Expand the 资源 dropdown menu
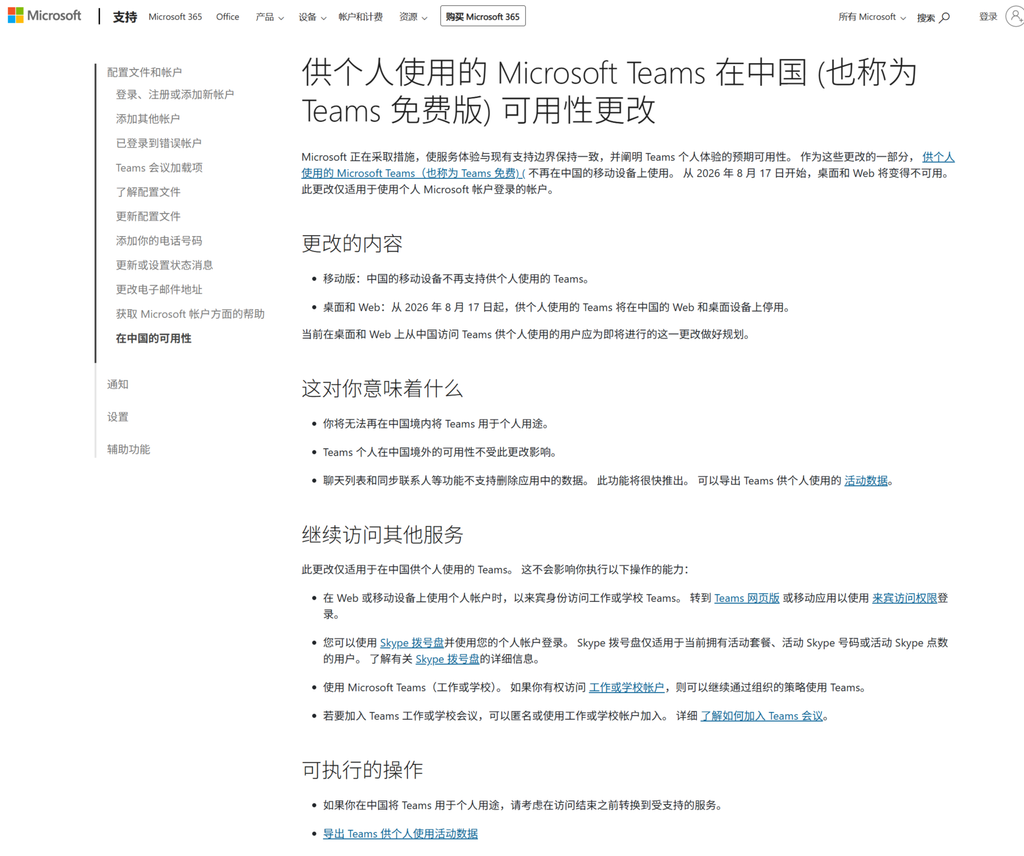1024x856 pixels. pos(413,17)
